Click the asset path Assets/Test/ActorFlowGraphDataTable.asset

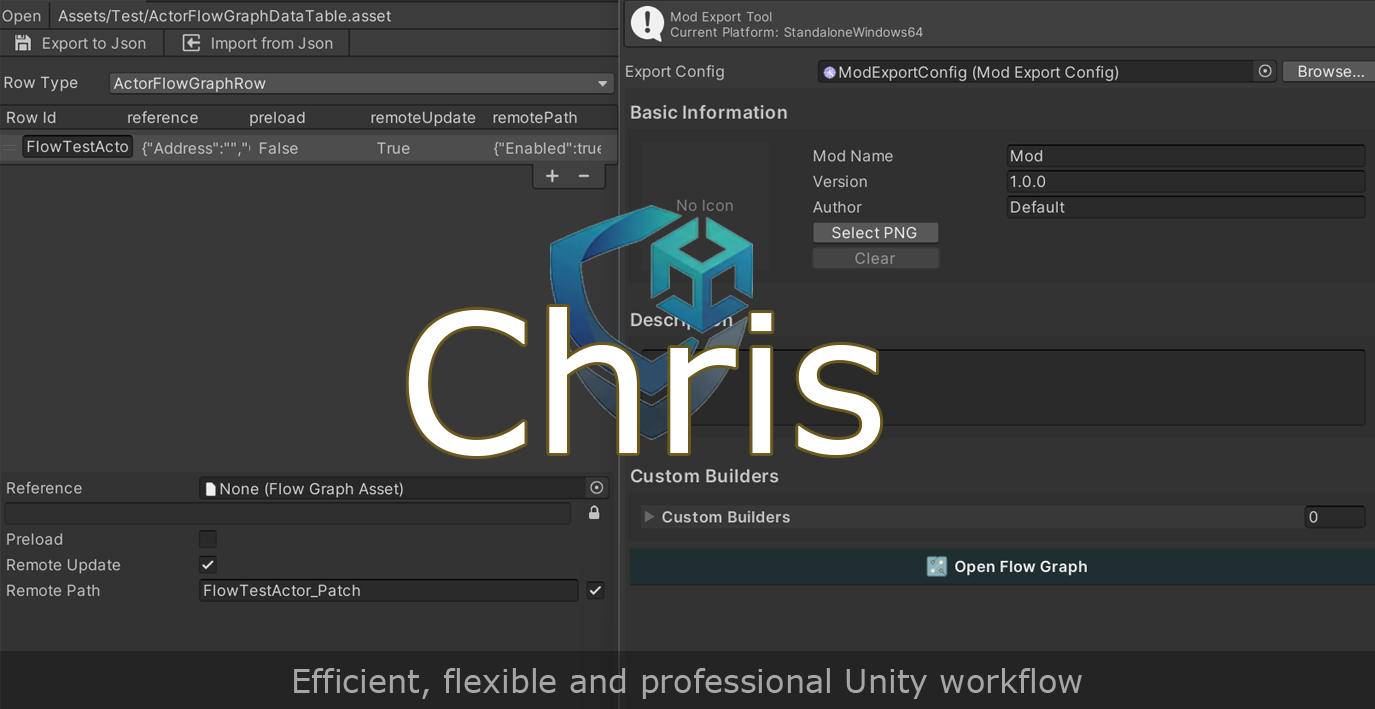[225, 16]
